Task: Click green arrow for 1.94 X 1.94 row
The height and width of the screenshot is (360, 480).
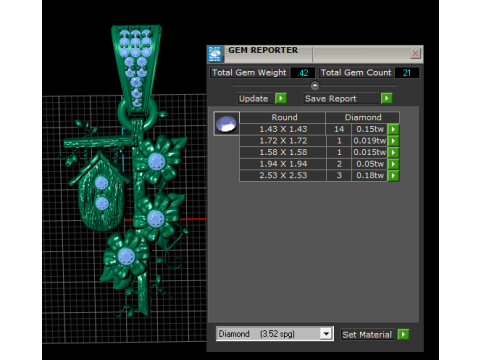Action: pyautogui.click(x=393, y=164)
